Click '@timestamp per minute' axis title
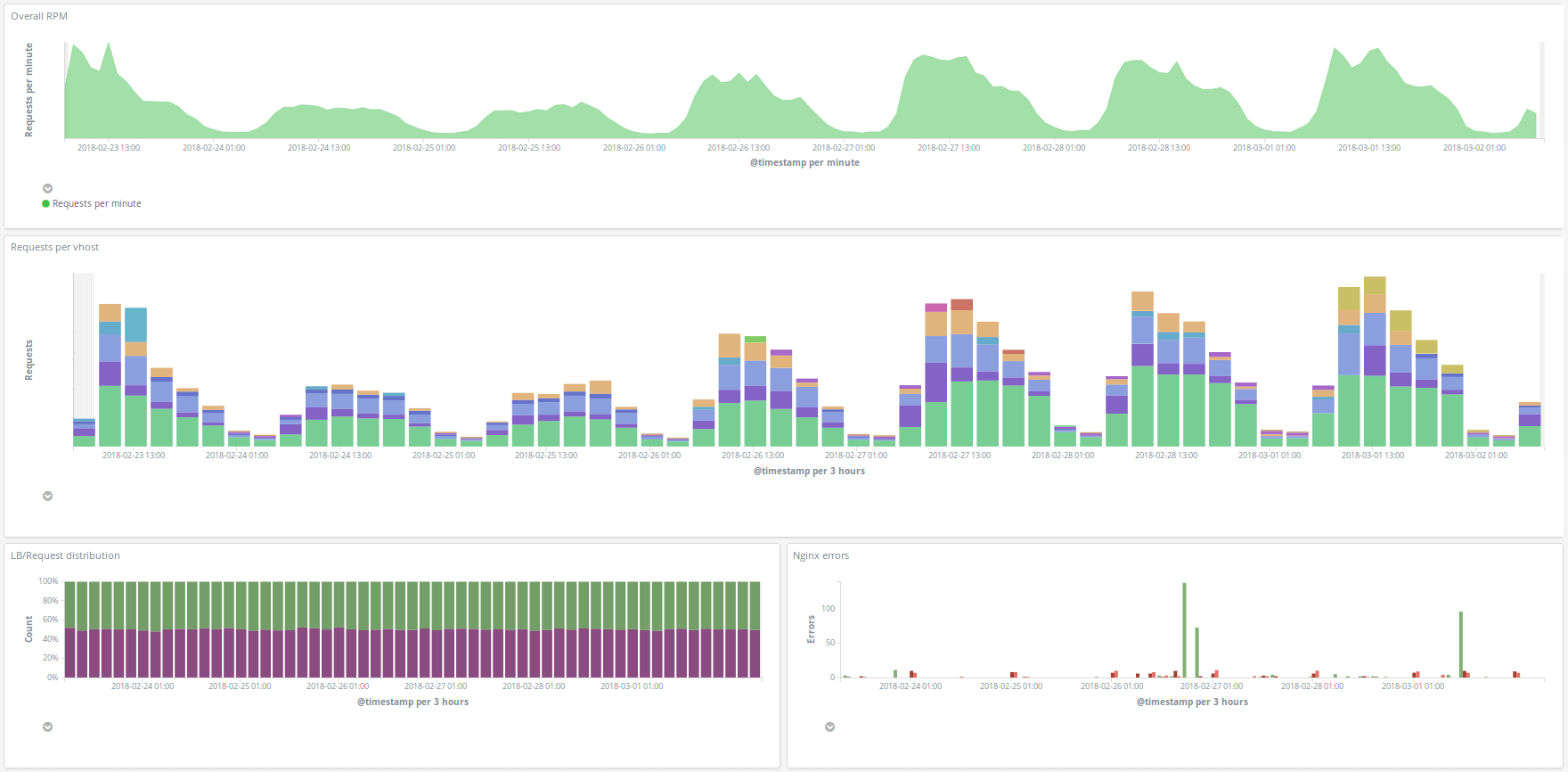 [x=804, y=162]
